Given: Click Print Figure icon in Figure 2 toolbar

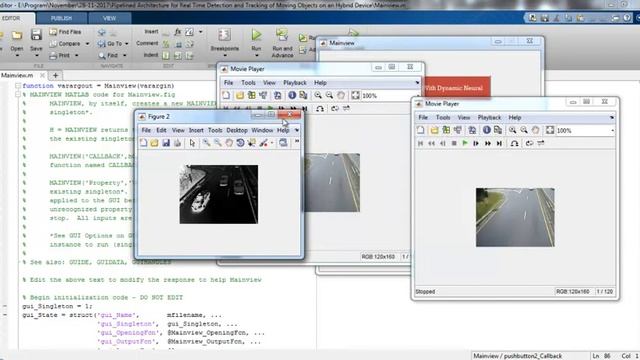Looking at the screenshot, I should pyautogui.click(x=177, y=143).
